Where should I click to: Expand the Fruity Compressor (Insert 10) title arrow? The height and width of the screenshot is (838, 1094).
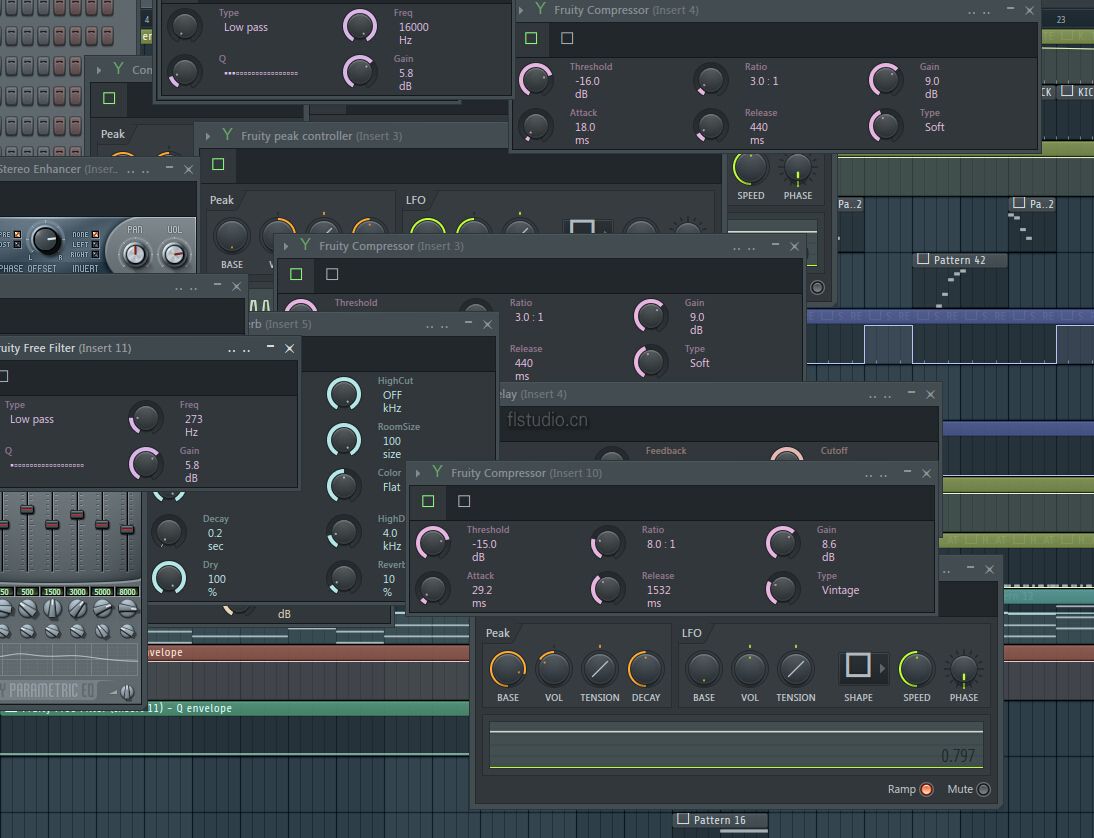pos(417,473)
